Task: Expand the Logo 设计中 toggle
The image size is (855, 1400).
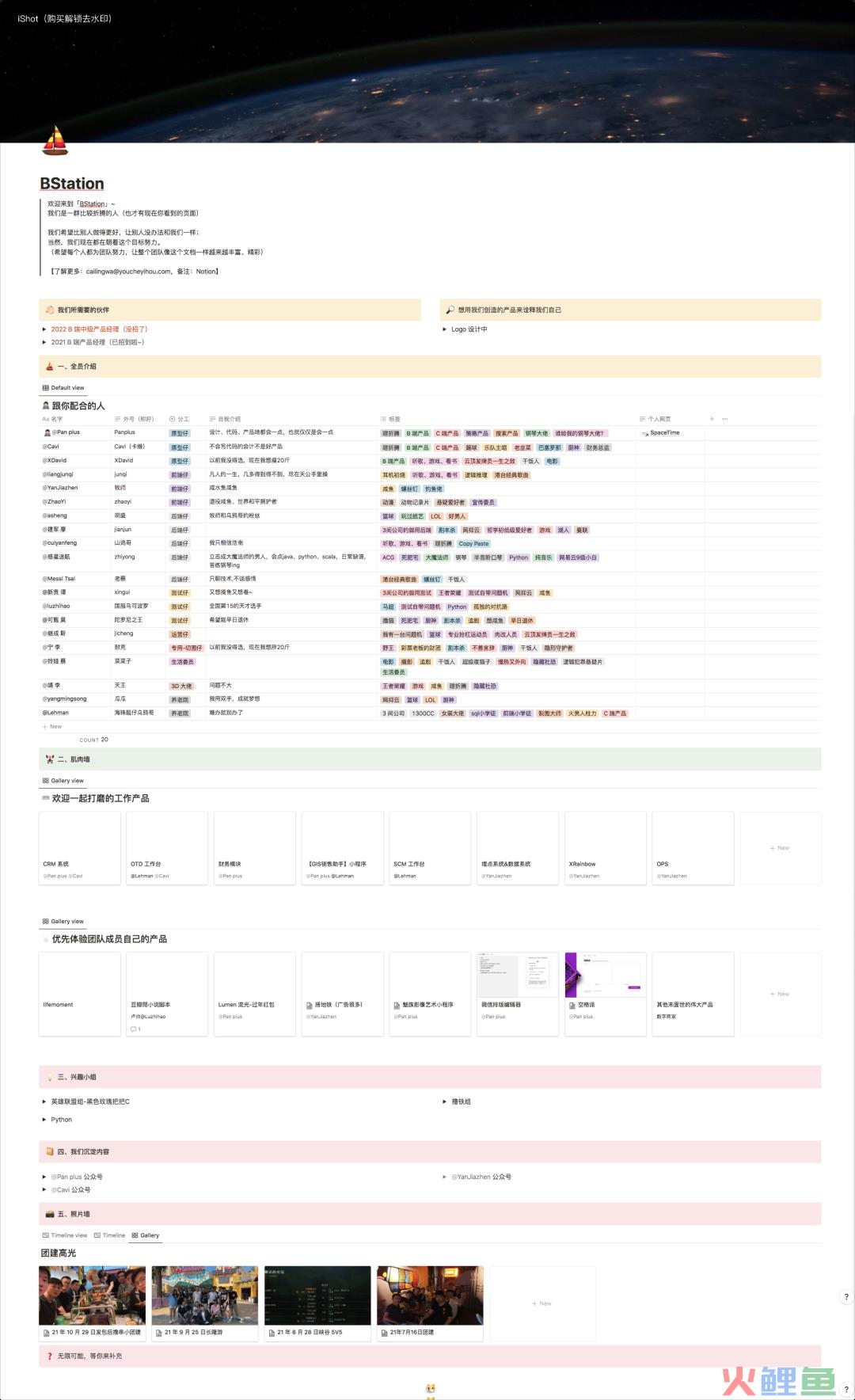Action: point(445,329)
